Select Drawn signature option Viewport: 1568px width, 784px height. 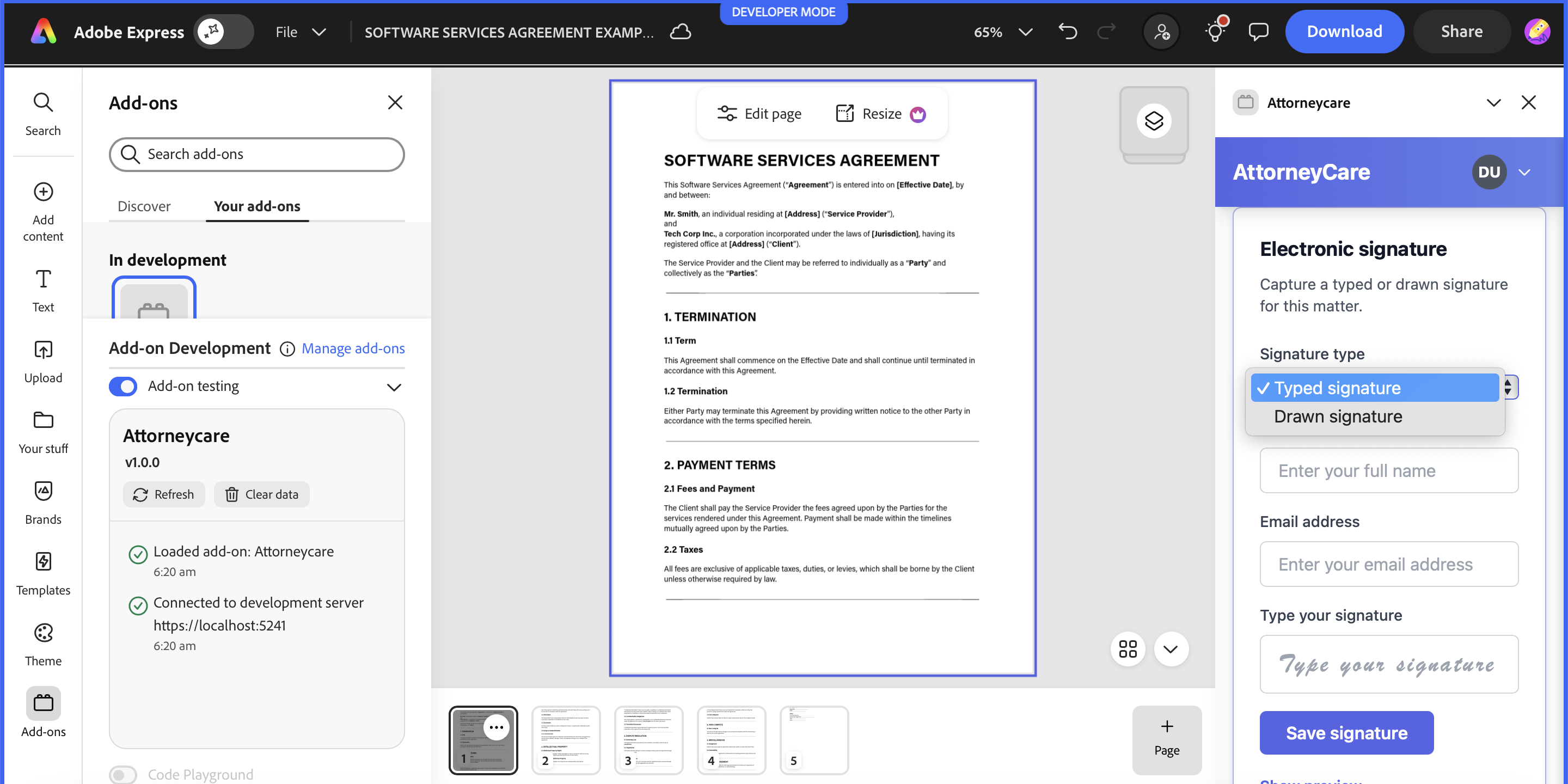coord(1338,416)
